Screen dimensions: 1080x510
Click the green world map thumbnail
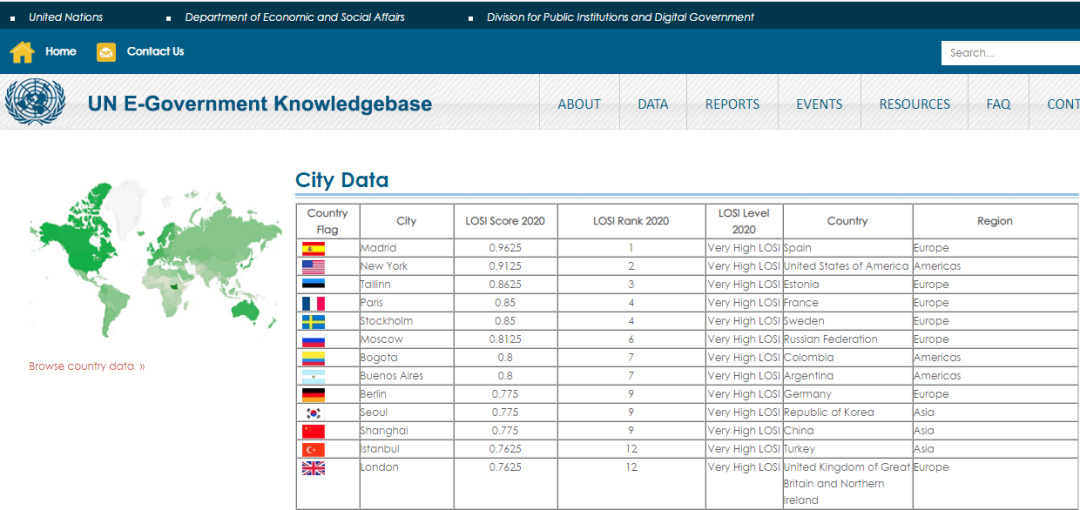(x=153, y=258)
